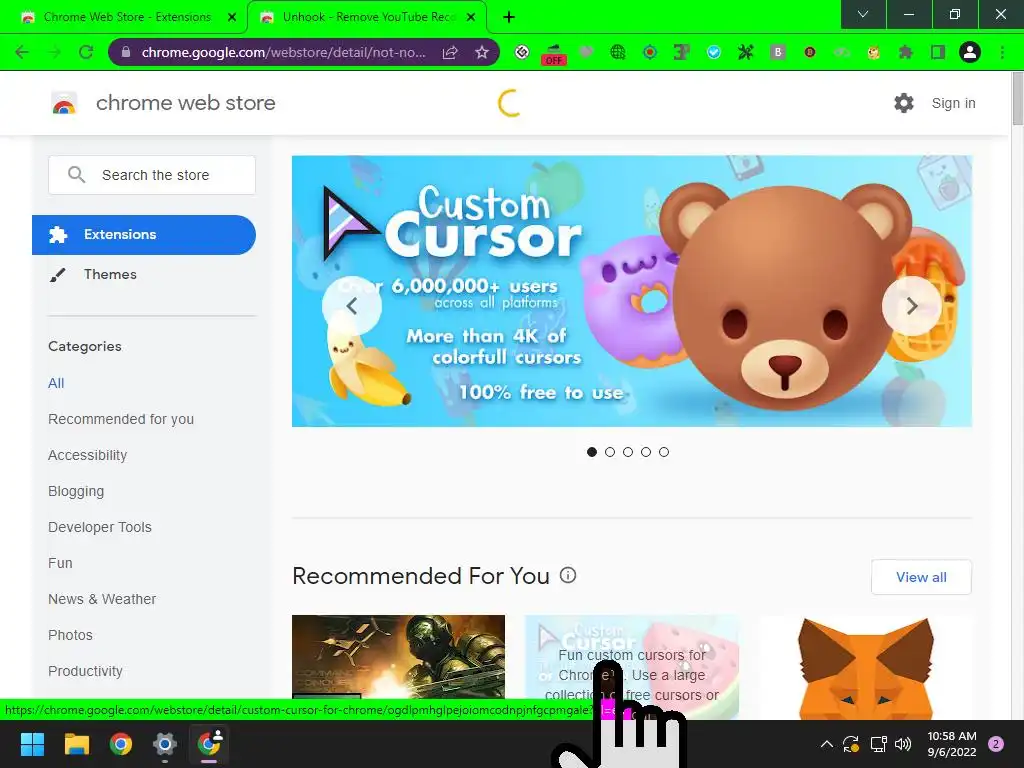
Task: Open the notification count badge
Action: click(x=996, y=744)
